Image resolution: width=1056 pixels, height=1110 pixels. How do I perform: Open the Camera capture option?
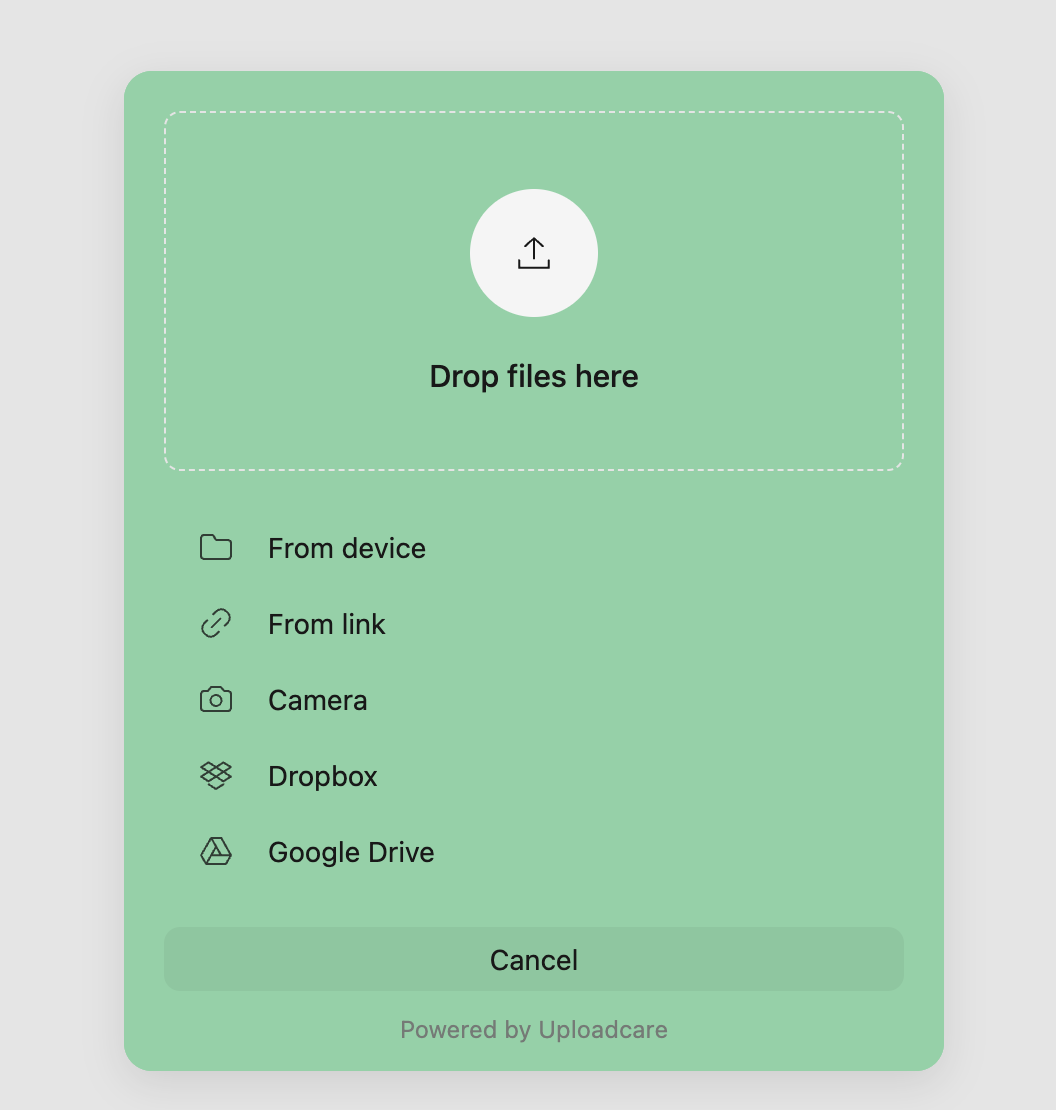point(317,700)
